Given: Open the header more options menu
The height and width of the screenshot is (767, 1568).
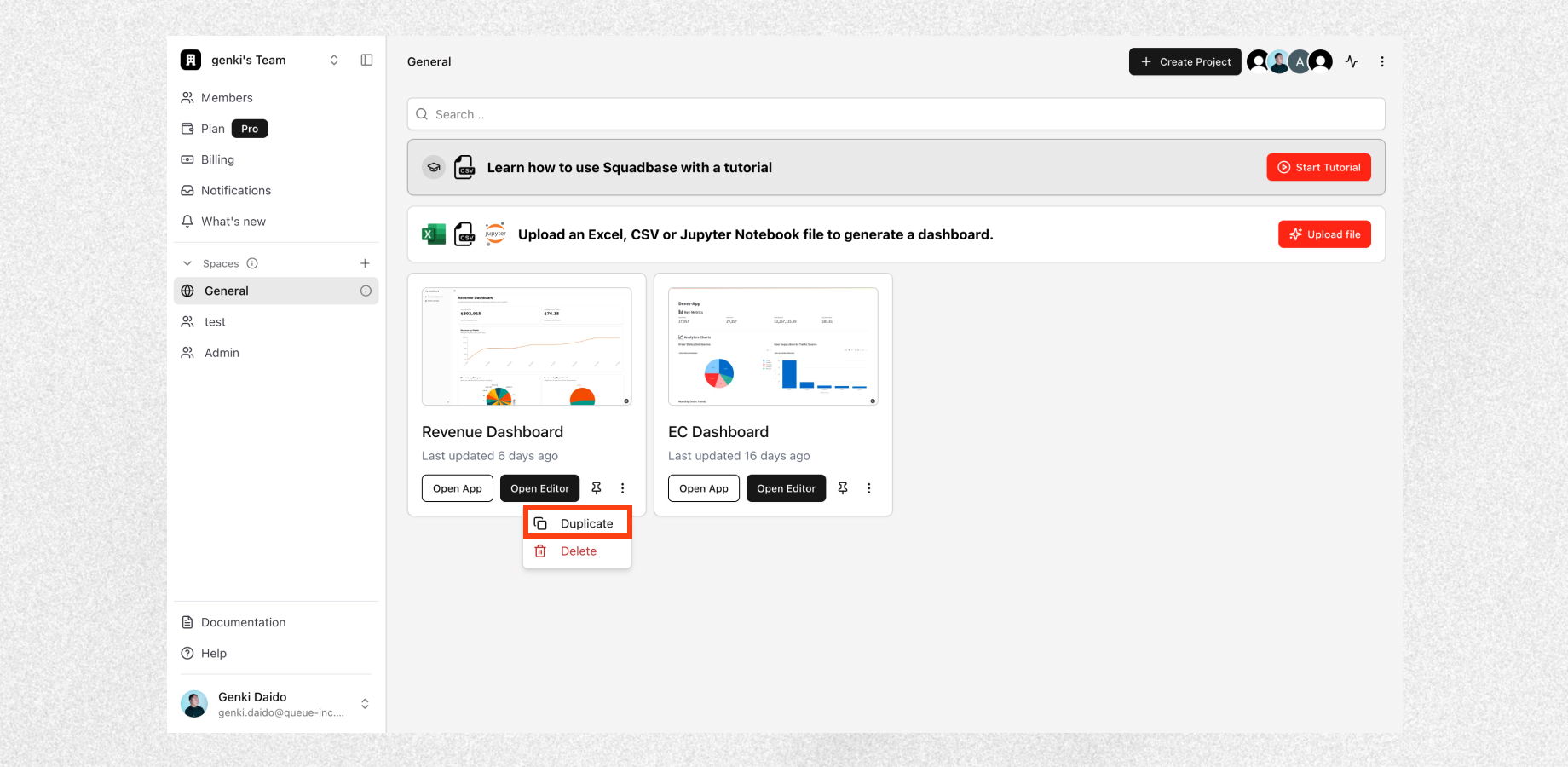Looking at the screenshot, I should (x=1382, y=61).
